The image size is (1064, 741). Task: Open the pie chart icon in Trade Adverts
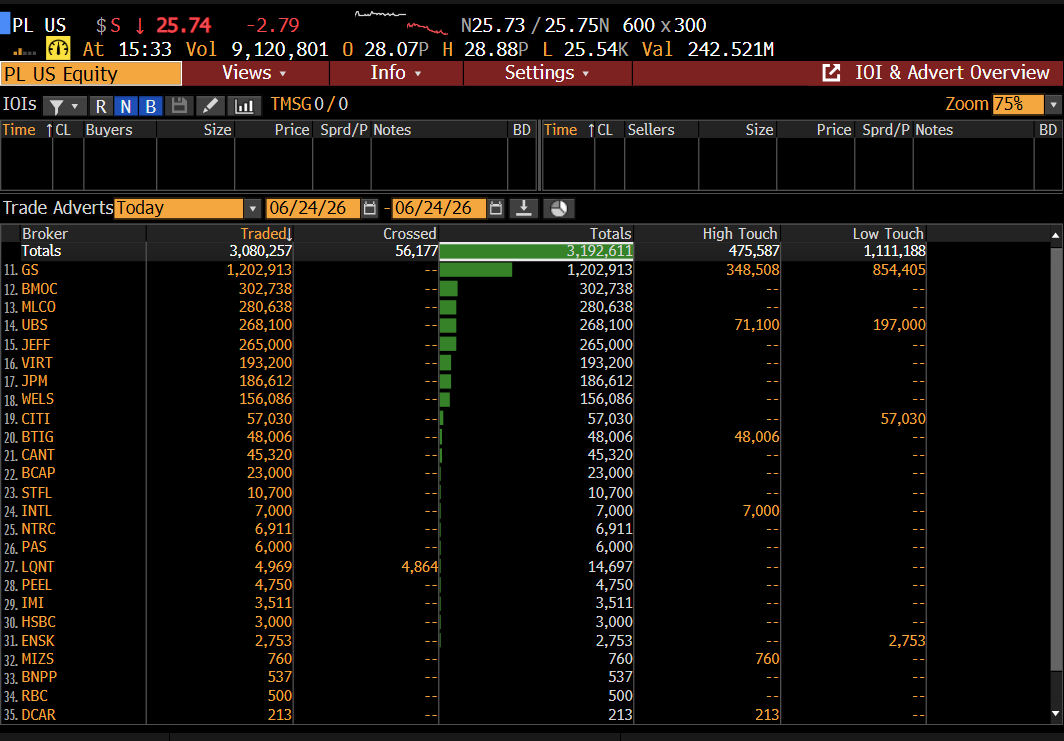558,208
